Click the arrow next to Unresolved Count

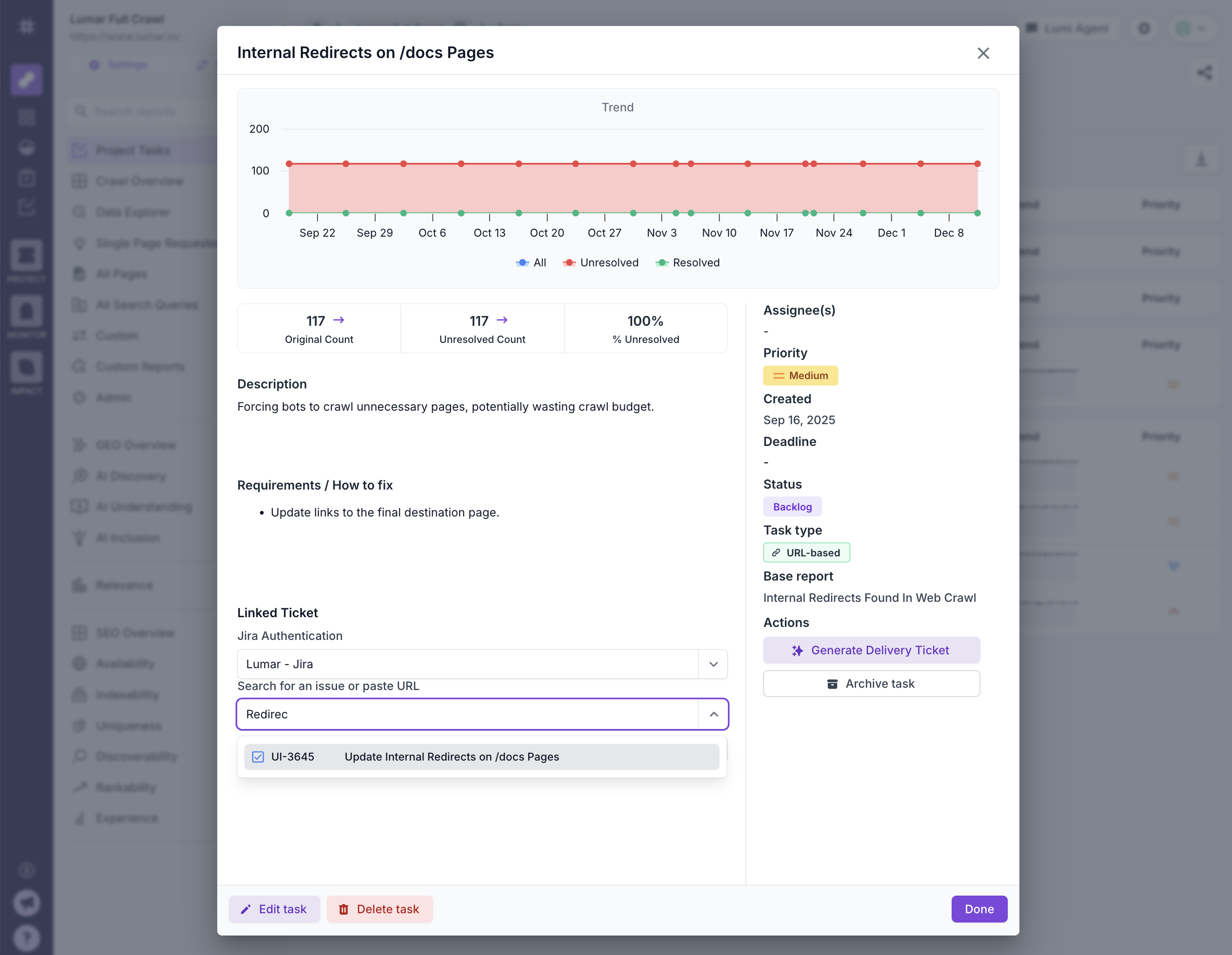[x=502, y=320]
